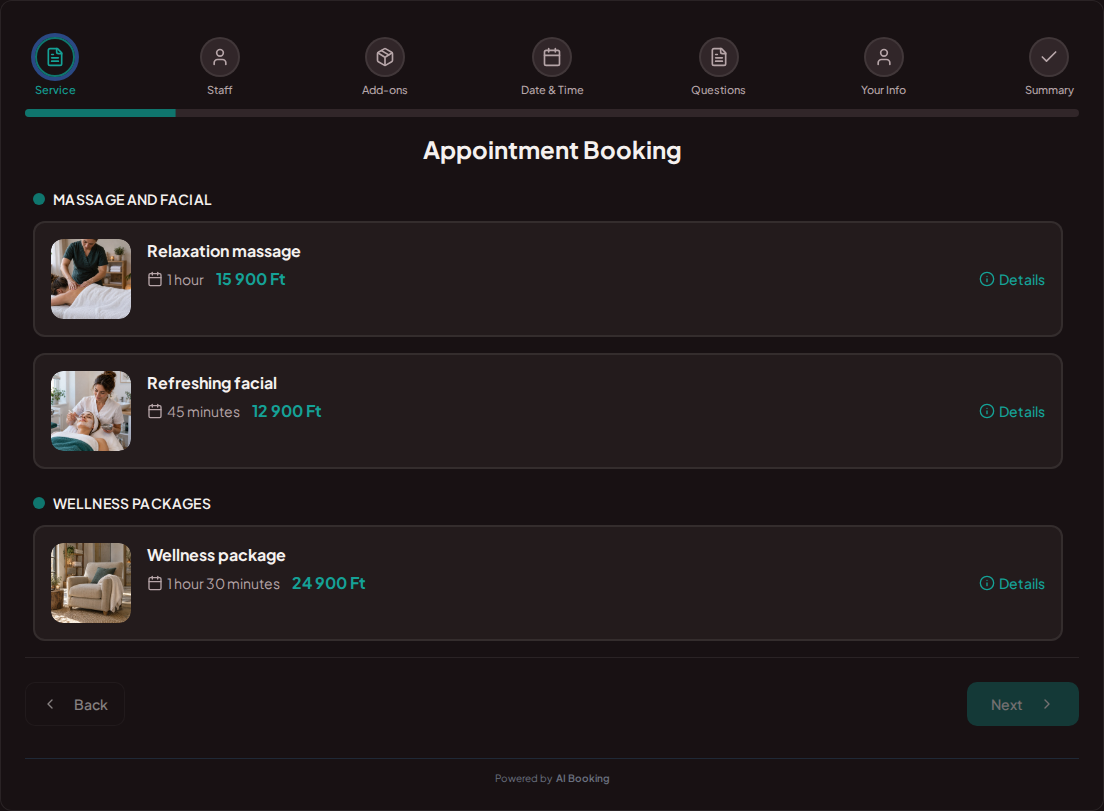Image resolution: width=1104 pixels, height=811 pixels.
Task: Go to the Add-ons box icon
Action: [x=384, y=57]
